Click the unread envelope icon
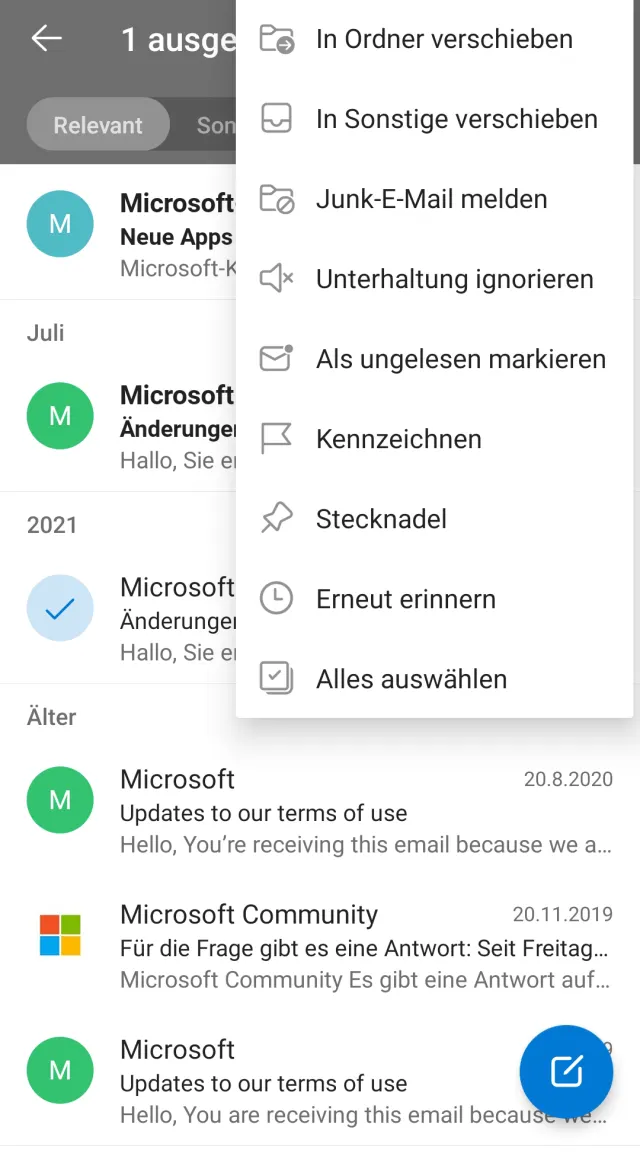Screen dimensions: 640x1153 pyautogui.click(x=276, y=359)
